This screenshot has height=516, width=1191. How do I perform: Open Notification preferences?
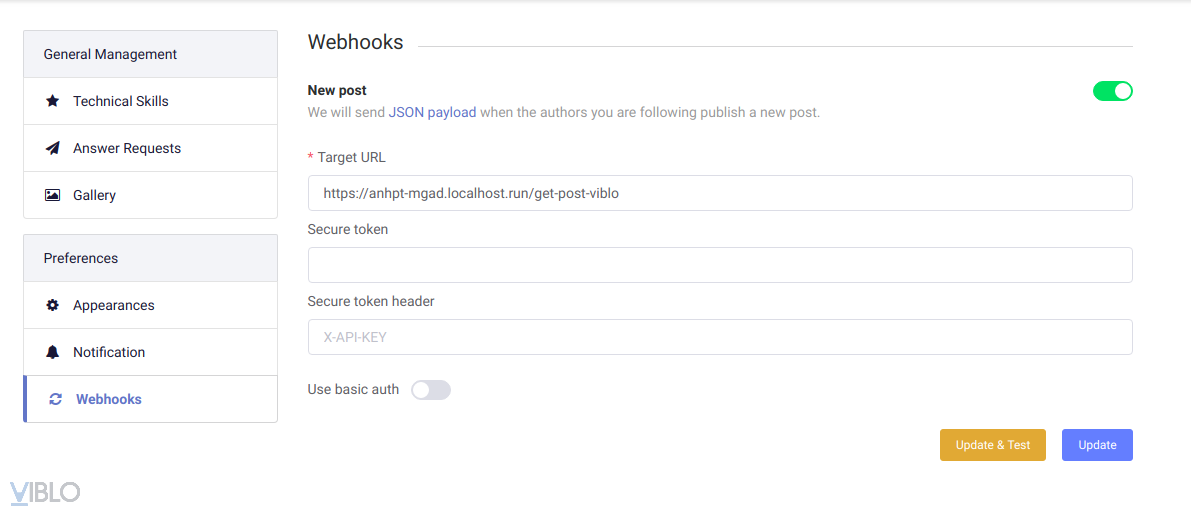pos(109,352)
